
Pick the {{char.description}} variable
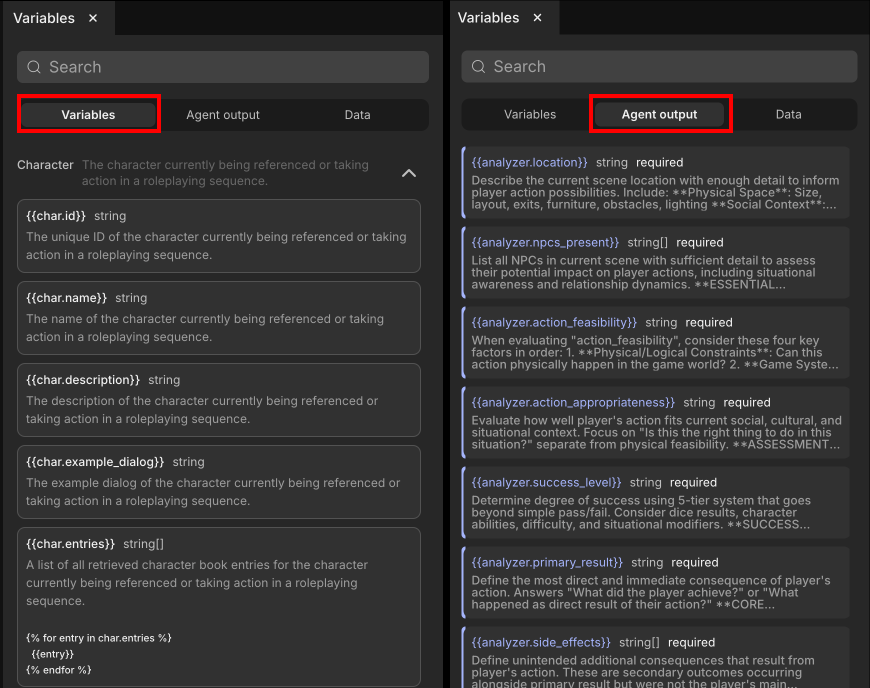218,400
